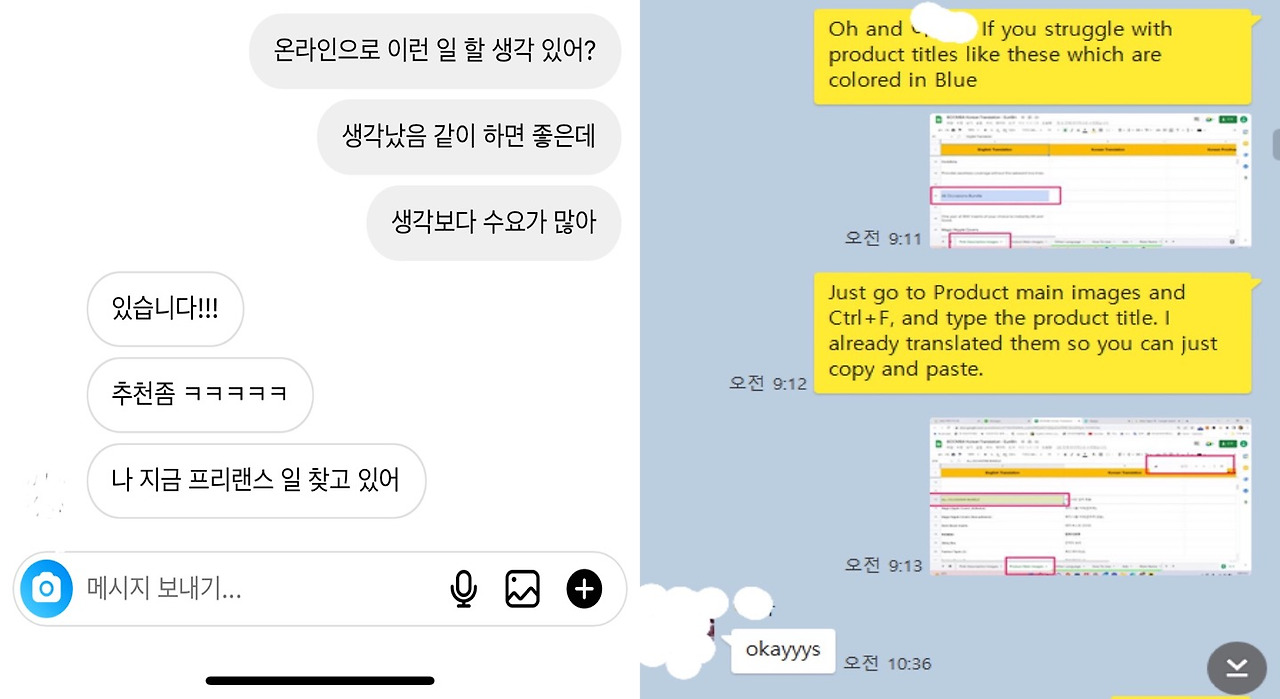Tap the microphone voice message icon
This screenshot has width=1280, height=699.
pos(463,589)
